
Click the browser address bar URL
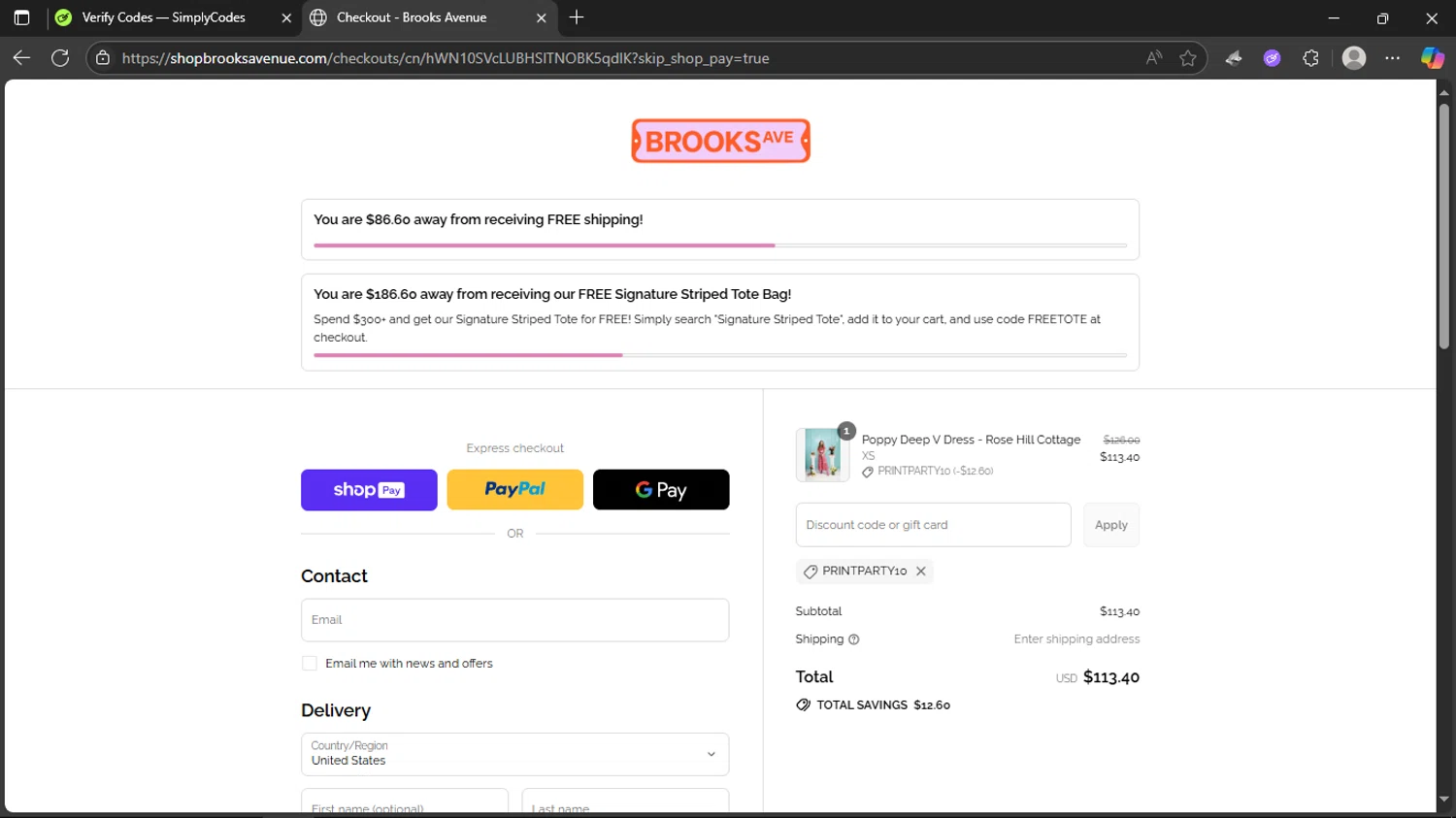click(x=446, y=58)
